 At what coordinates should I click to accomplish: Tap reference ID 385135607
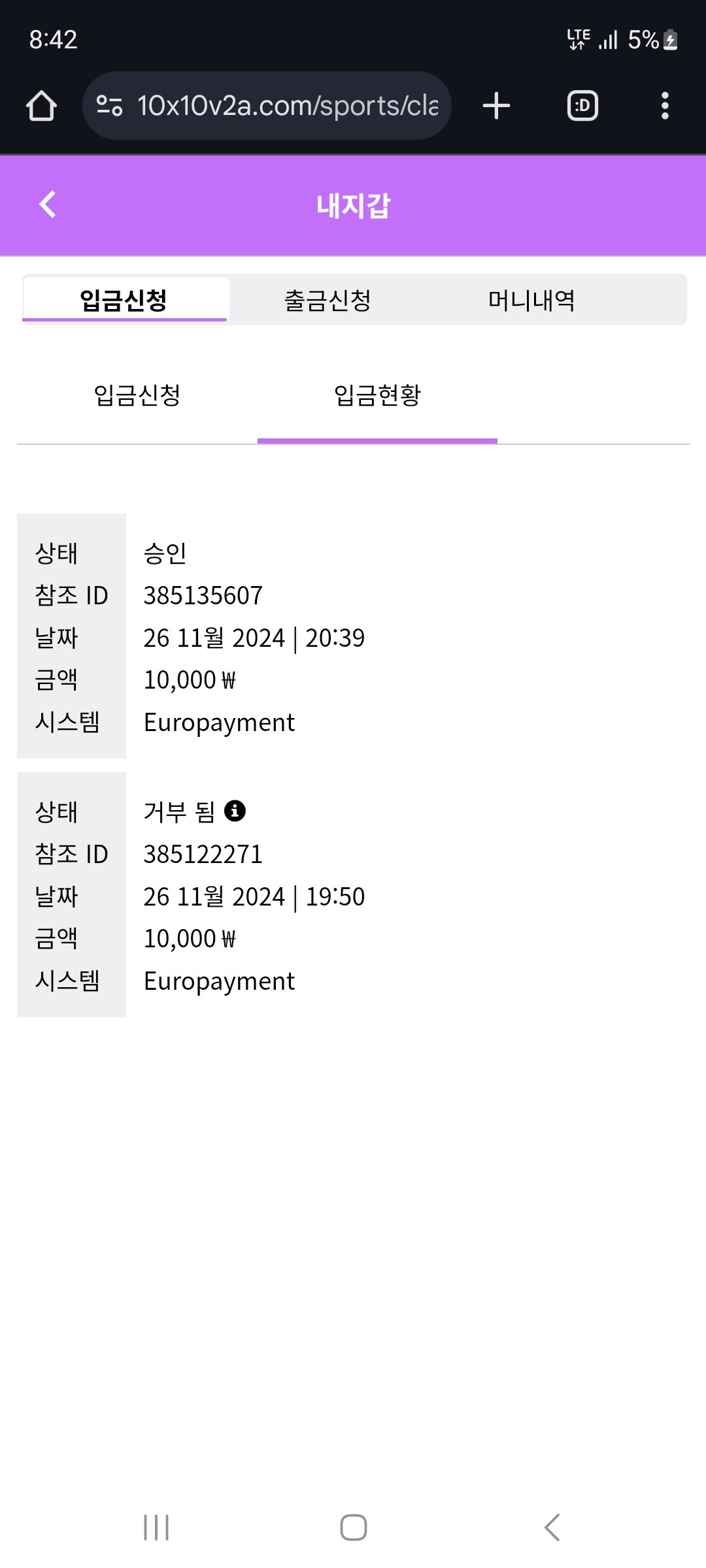click(203, 595)
